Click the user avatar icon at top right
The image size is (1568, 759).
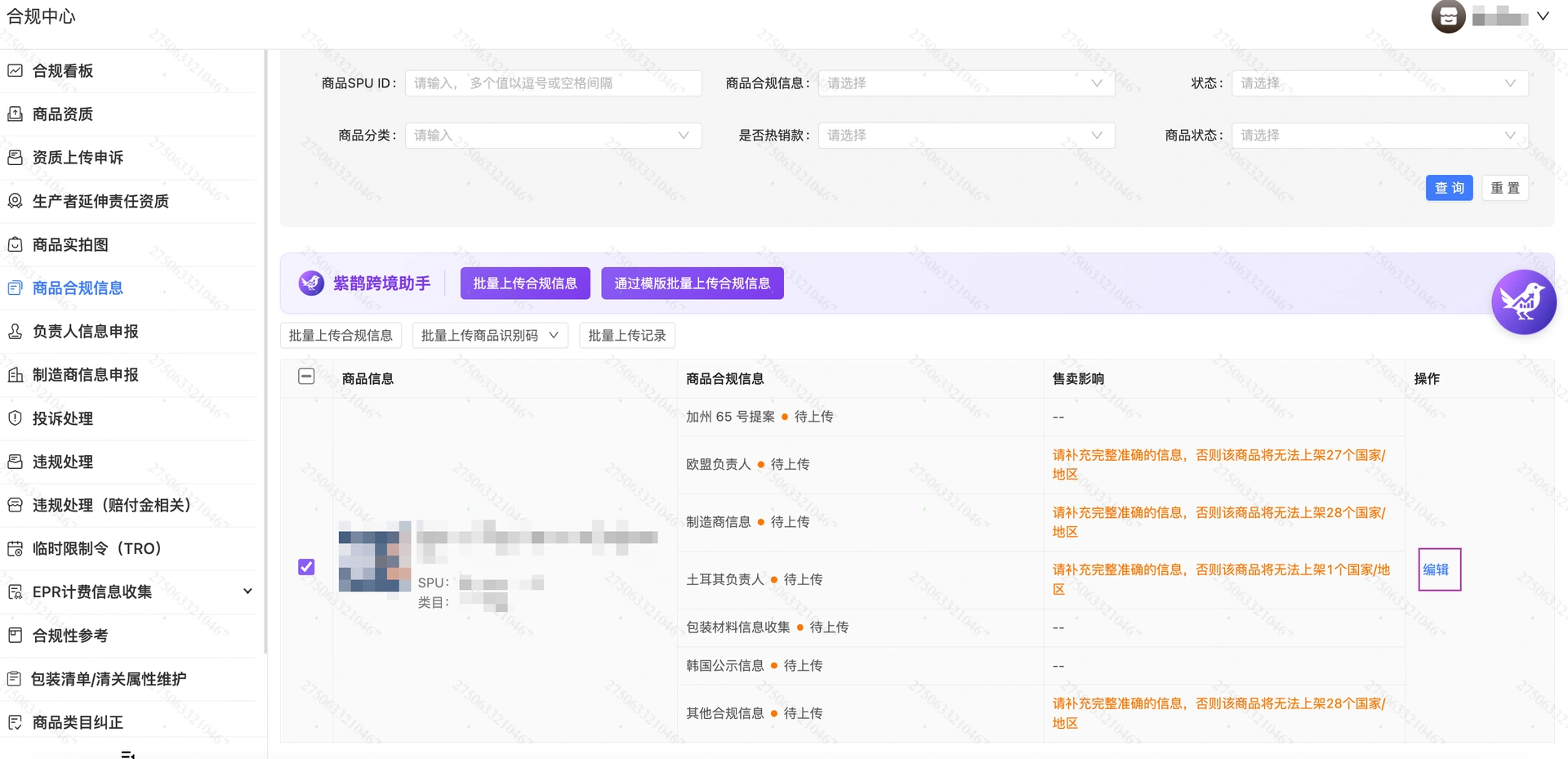(1448, 16)
